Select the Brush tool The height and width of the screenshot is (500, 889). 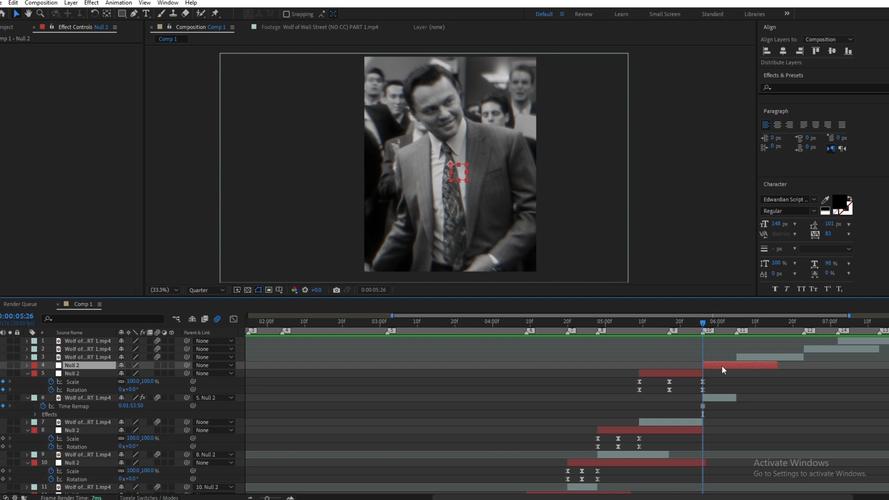(161, 14)
